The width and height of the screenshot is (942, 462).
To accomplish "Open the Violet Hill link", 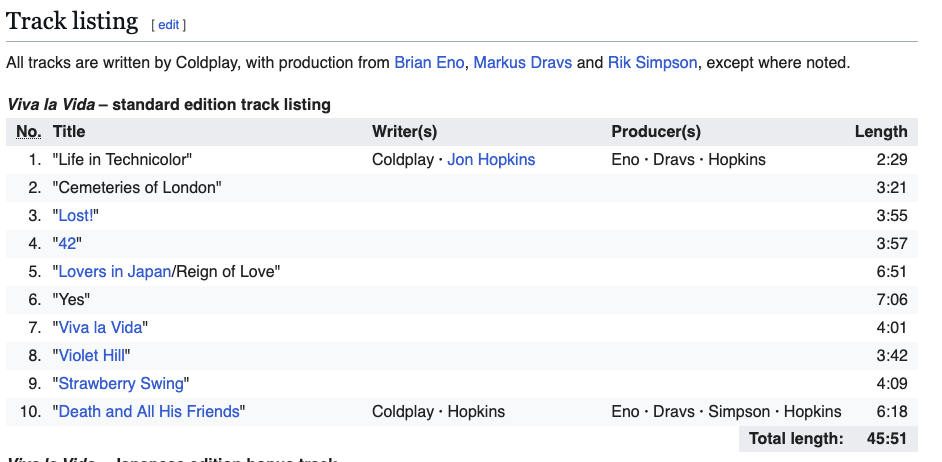I will pos(91,356).
